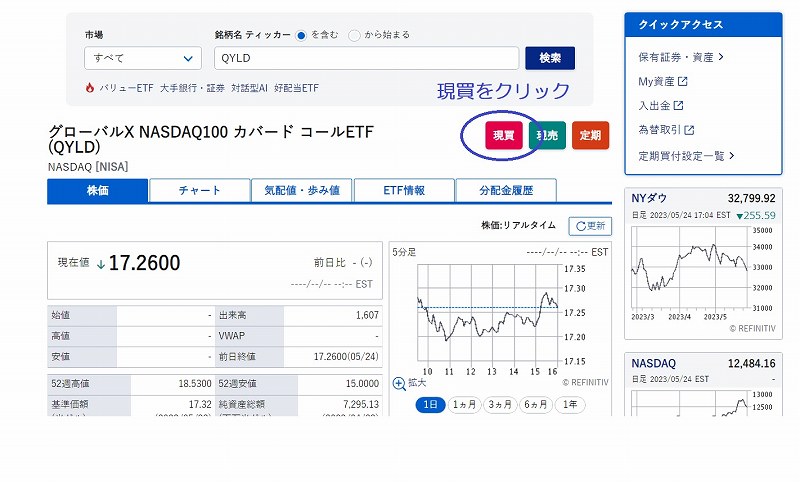Screen dimensions: 800x482
Task: Click the flame trending icon
Action: tap(90, 88)
